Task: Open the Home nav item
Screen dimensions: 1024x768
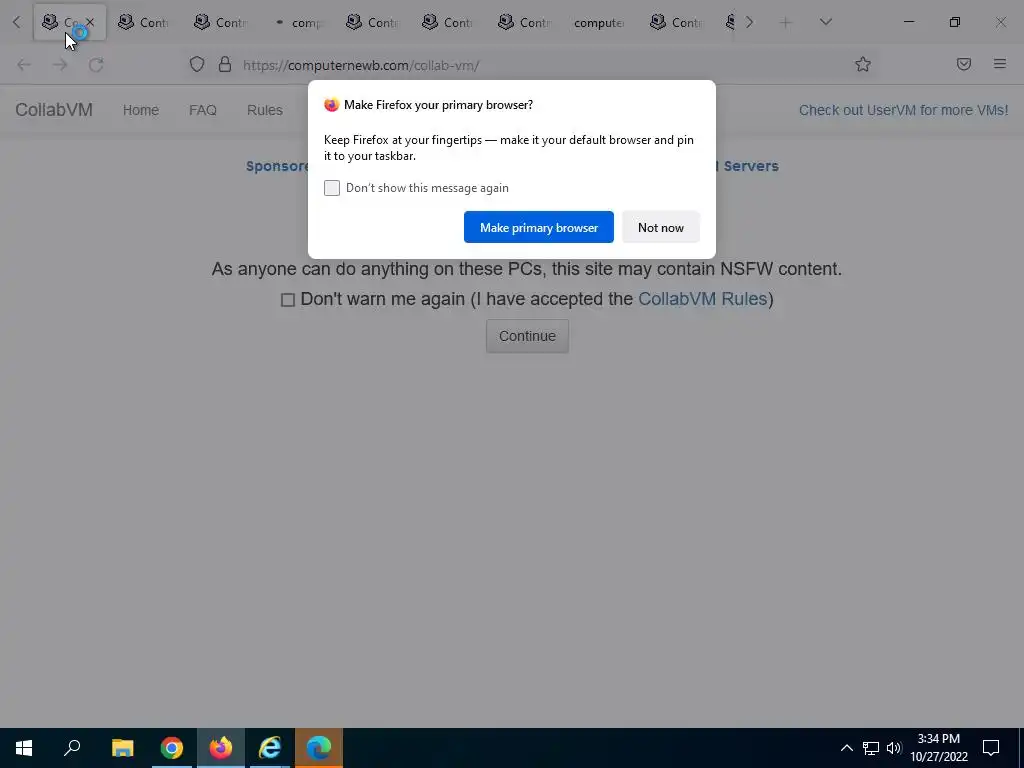Action: click(141, 110)
